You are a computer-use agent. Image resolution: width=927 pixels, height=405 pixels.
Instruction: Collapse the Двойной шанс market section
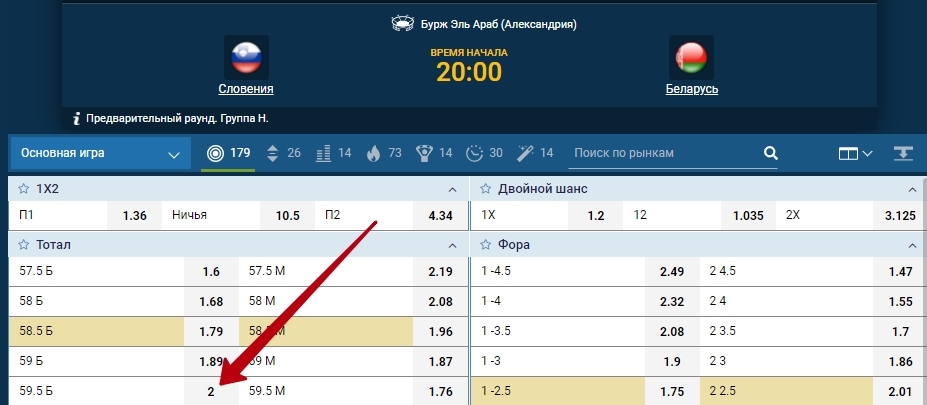(x=912, y=190)
